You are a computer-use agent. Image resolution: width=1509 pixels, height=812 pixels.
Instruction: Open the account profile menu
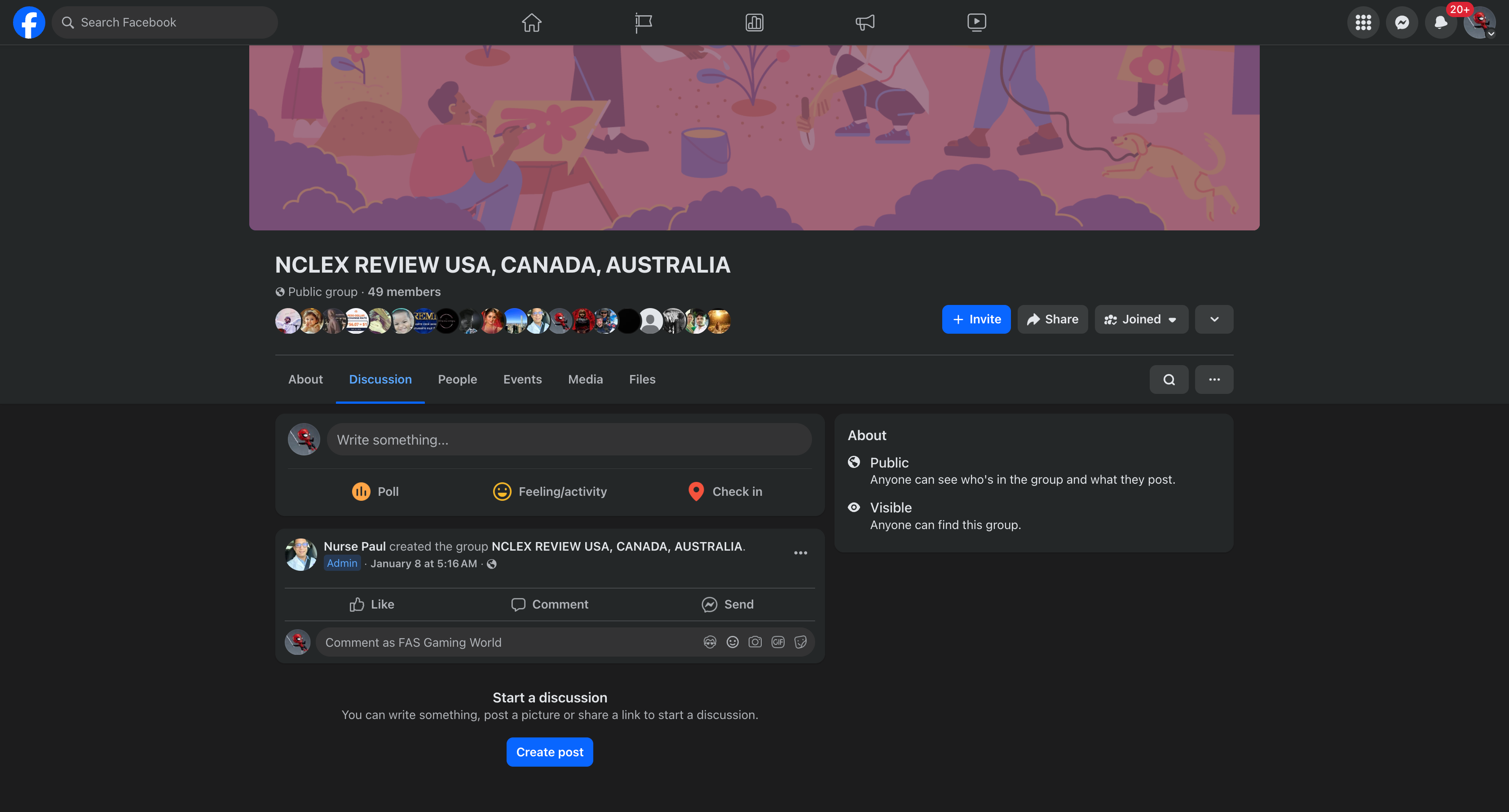(1479, 22)
